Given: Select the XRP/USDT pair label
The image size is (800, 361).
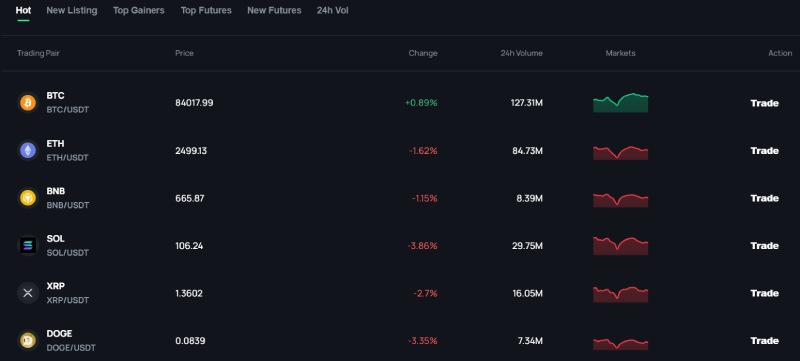Looking at the screenshot, I should pyautogui.click(x=68, y=300).
